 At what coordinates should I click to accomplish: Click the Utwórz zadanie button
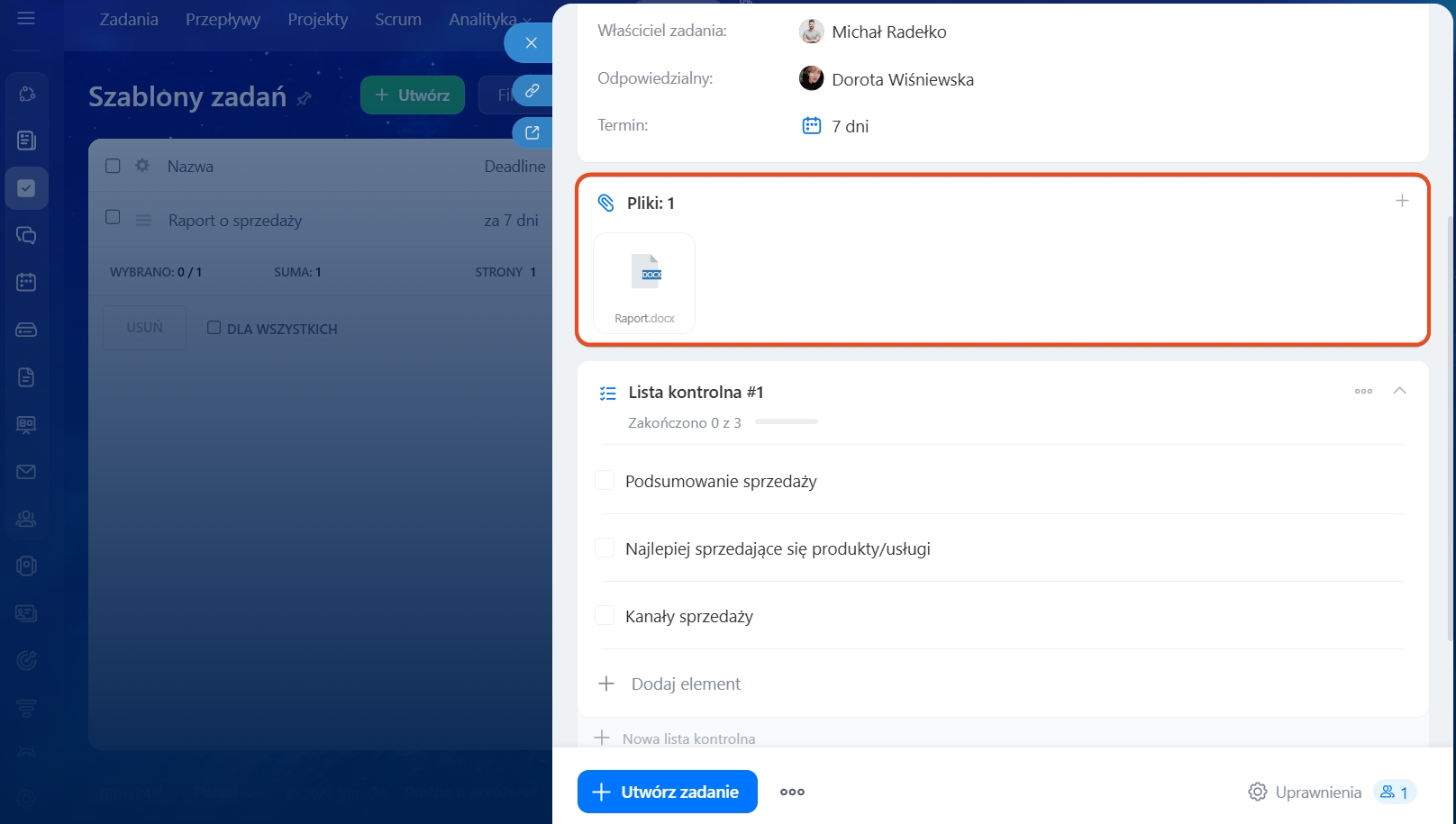tap(667, 792)
